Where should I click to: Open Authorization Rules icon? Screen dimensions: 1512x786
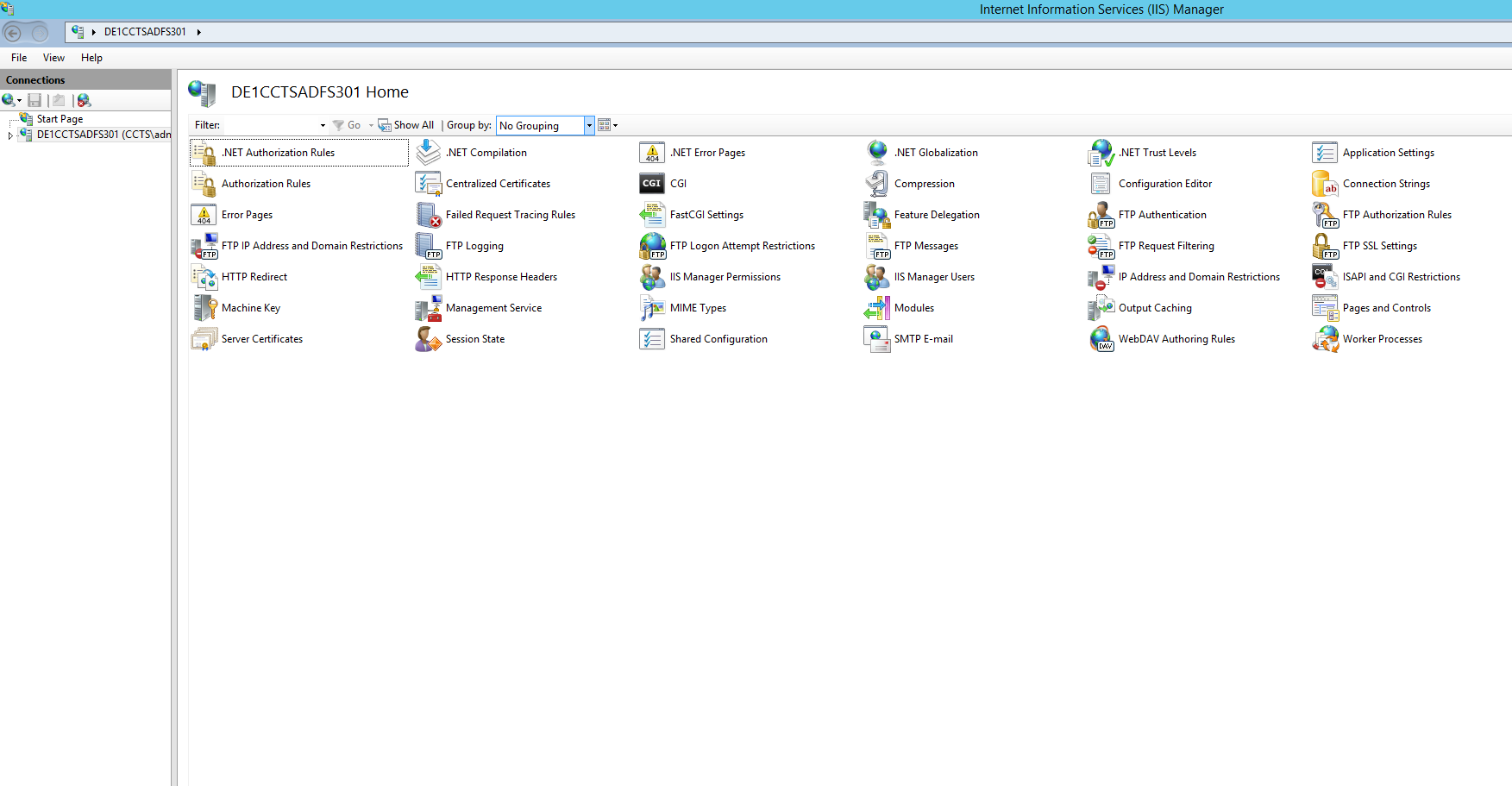tap(204, 184)
